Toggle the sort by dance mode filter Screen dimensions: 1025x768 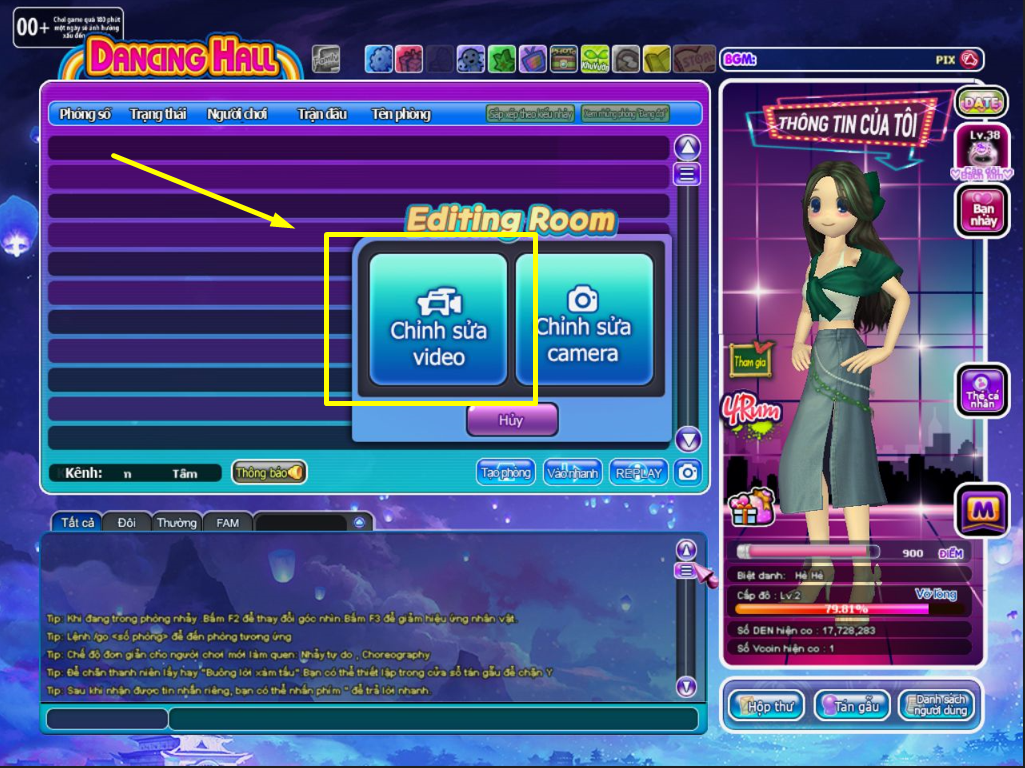[x=529, y=114]
